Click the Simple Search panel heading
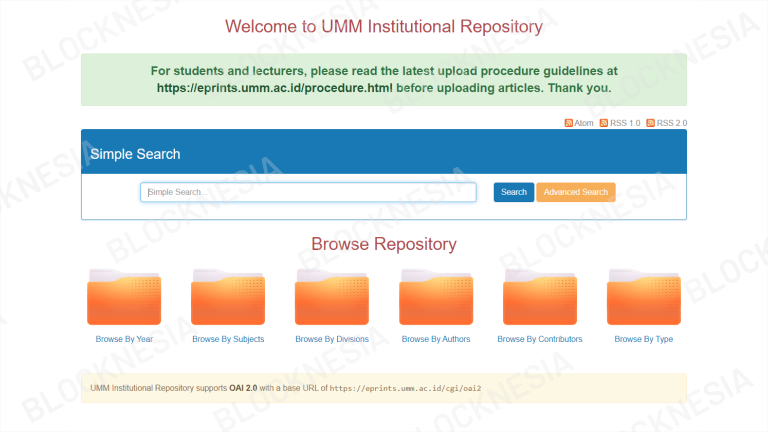 135,154
